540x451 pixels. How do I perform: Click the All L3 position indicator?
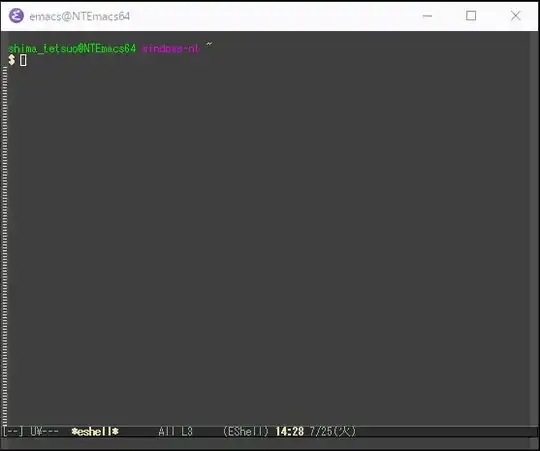(175, 431)
